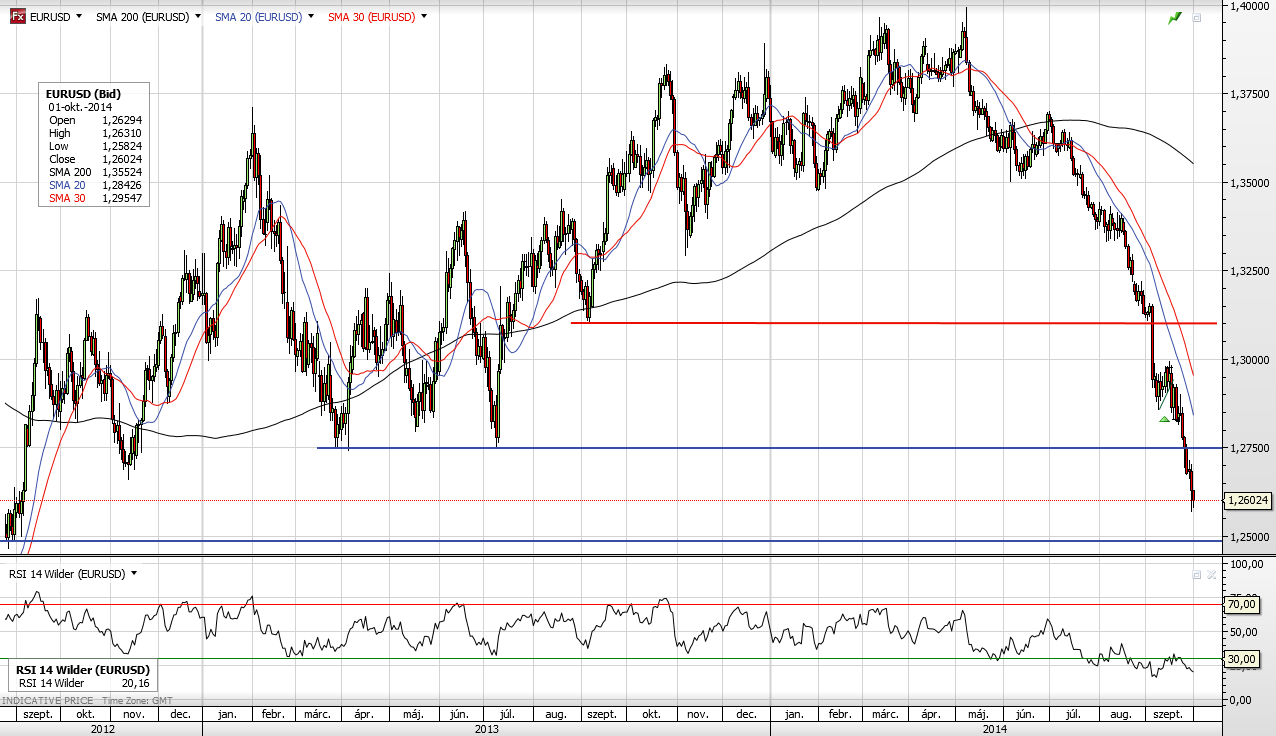Click the Low 1,25824 value
This screenshot has height=736, width=1276.
121,146
